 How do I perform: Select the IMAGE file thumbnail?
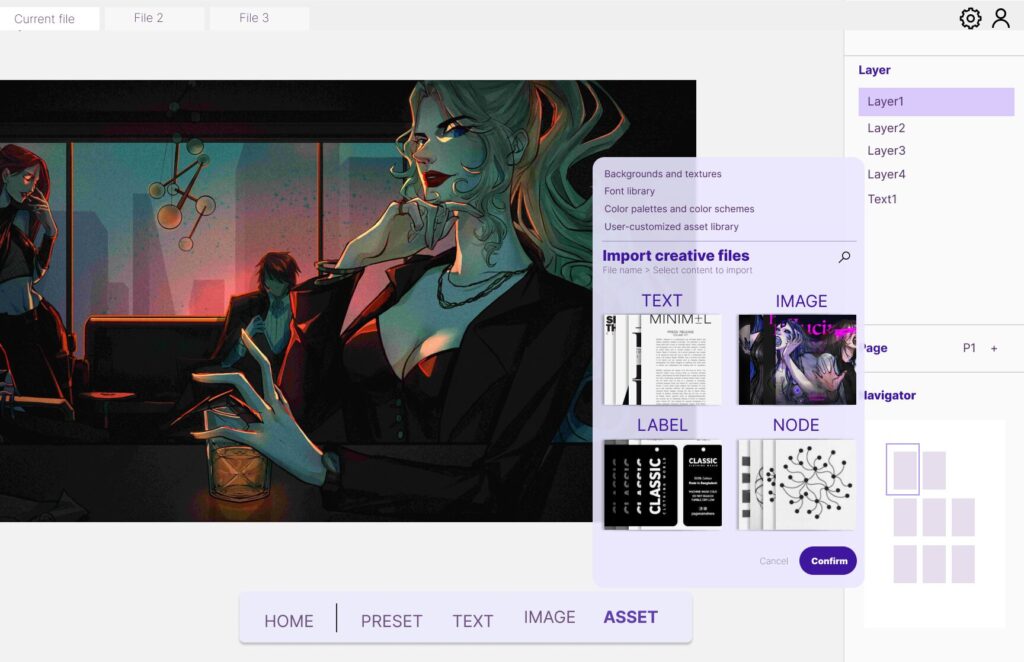tap(797, 359)
